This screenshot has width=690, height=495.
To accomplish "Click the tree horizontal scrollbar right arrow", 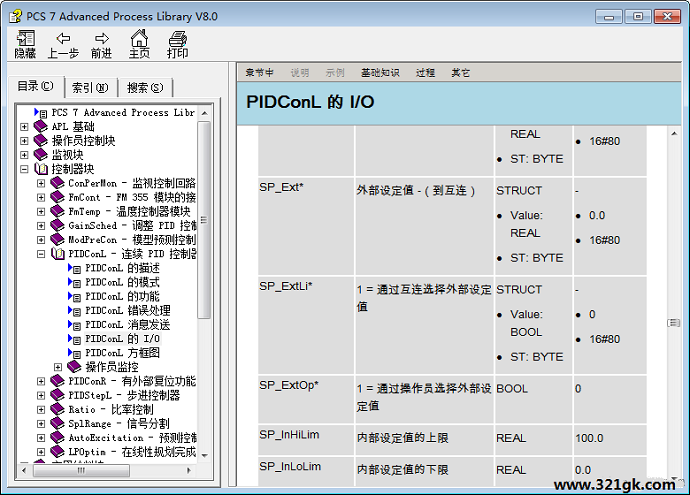I will pos(188,470).
